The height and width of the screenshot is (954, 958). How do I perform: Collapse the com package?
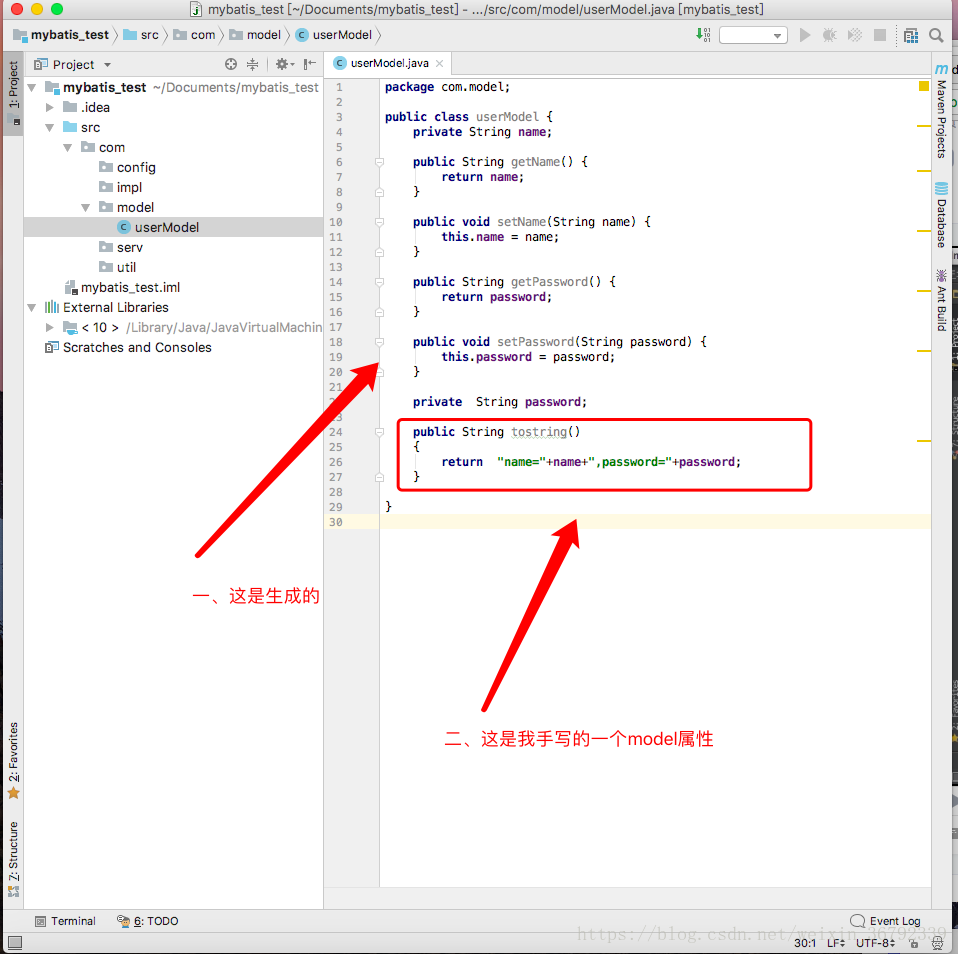(68, 148)
